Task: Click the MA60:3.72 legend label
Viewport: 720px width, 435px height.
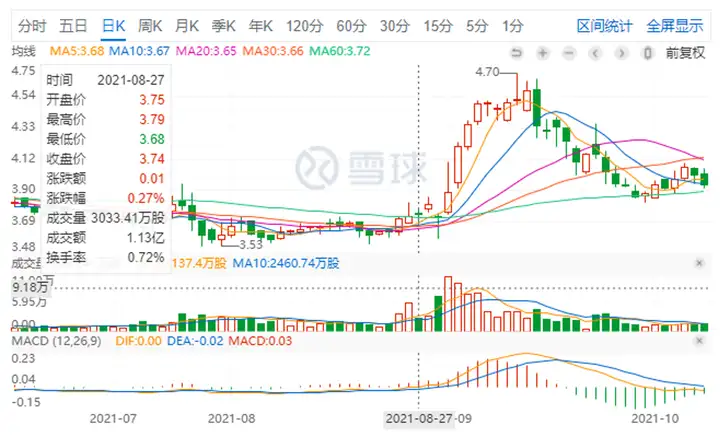Action: (x=339, y=51)
